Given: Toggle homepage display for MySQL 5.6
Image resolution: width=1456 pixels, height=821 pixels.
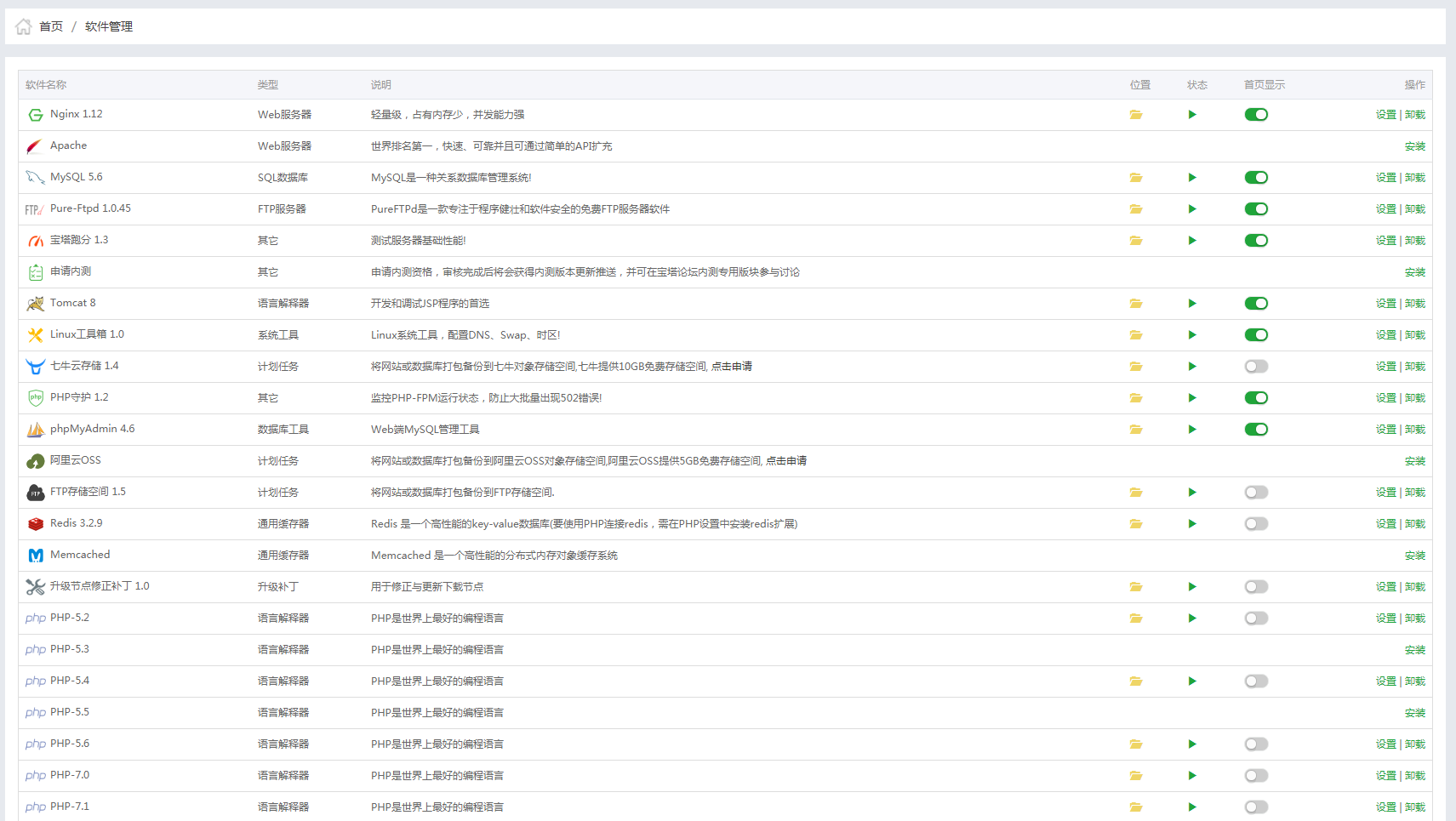Looking at the screenshot, I should [1256, 178].
